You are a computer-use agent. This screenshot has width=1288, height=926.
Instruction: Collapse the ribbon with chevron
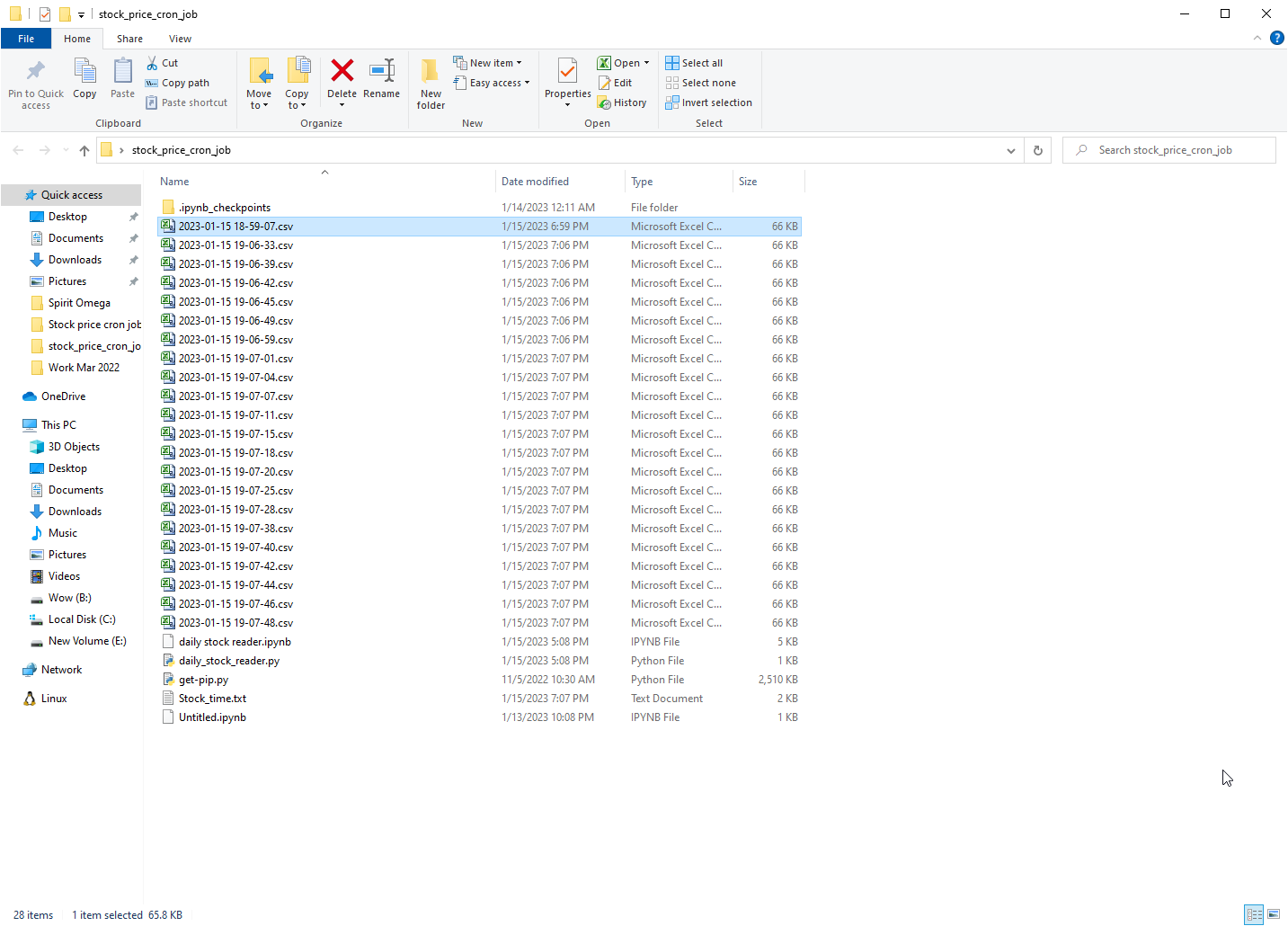pyautogui.click(x=1257, y=38)
